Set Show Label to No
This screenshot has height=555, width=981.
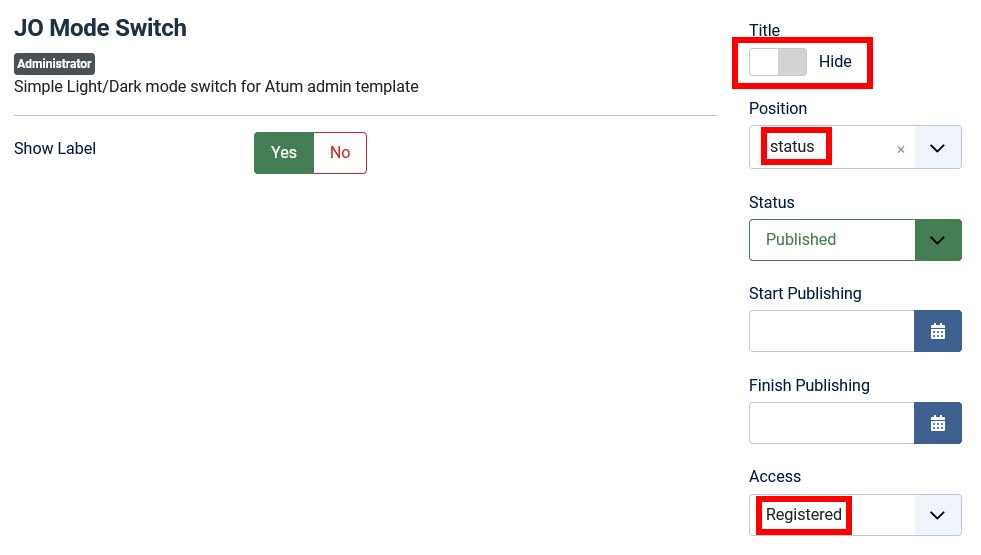(340, 153)
